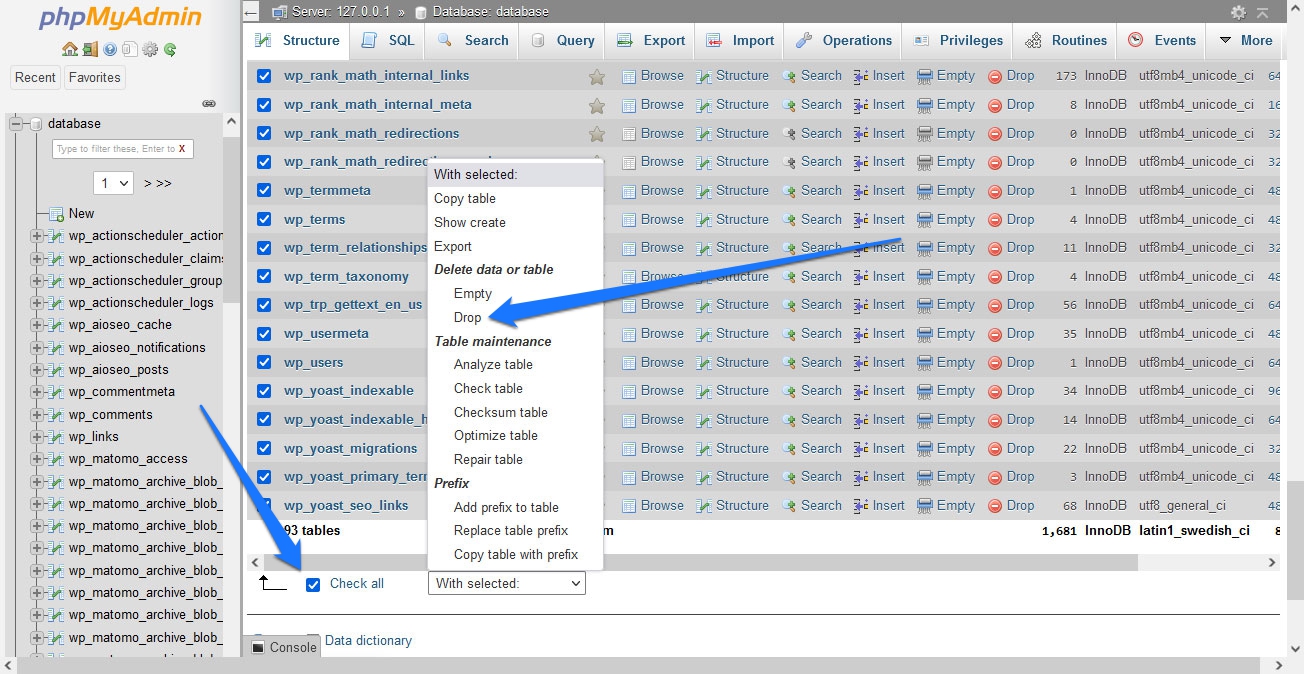Open page settings gear in top bar
This screenshot has width=1304, height=674.
tap(1238, 12)
